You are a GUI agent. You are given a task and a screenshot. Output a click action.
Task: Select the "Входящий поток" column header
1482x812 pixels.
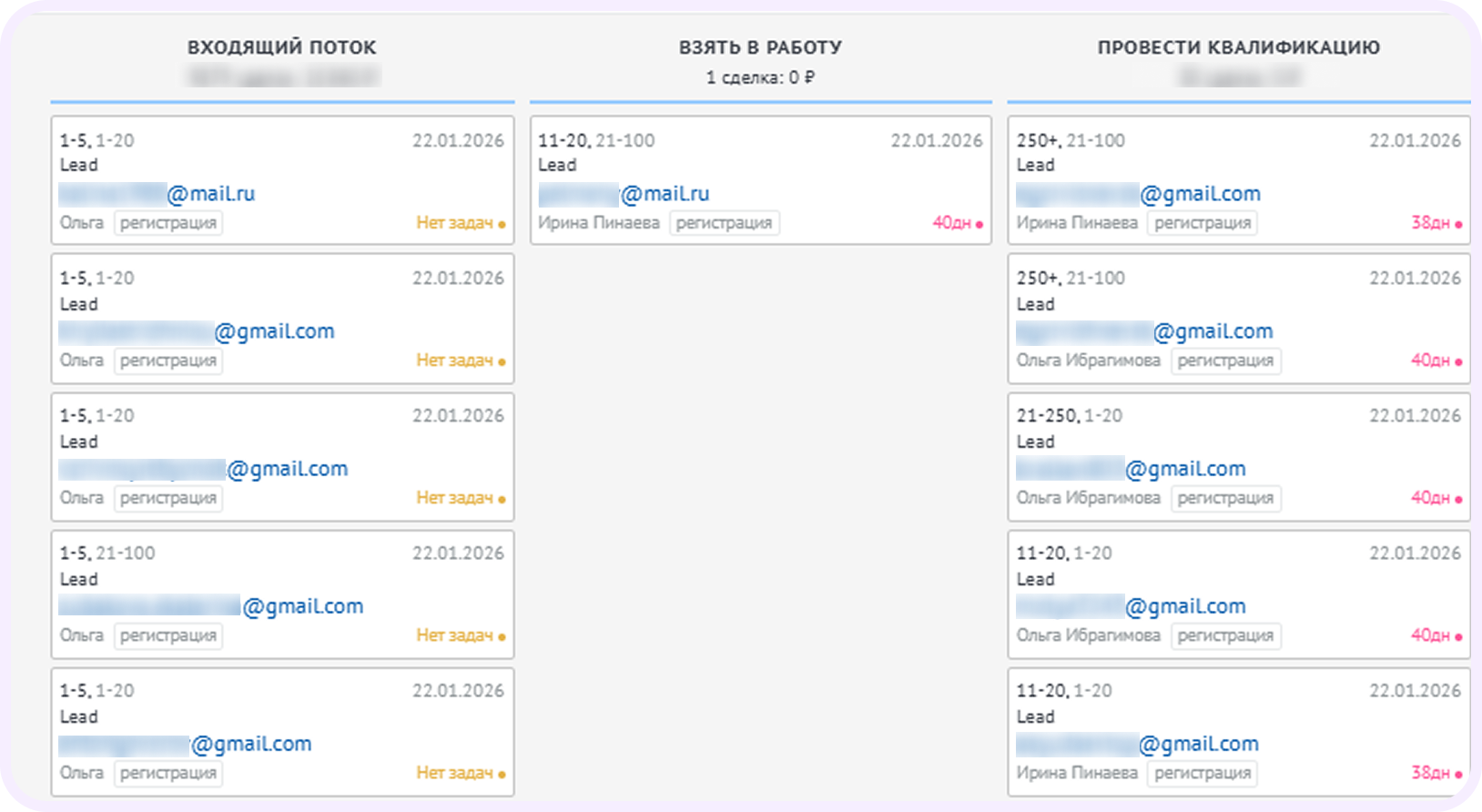click(x=281, y=47)
